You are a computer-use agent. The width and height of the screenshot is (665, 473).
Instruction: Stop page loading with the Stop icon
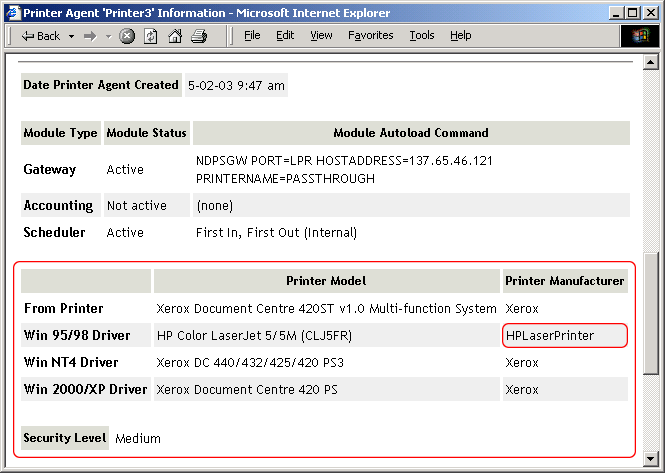[x=127, y=36]
